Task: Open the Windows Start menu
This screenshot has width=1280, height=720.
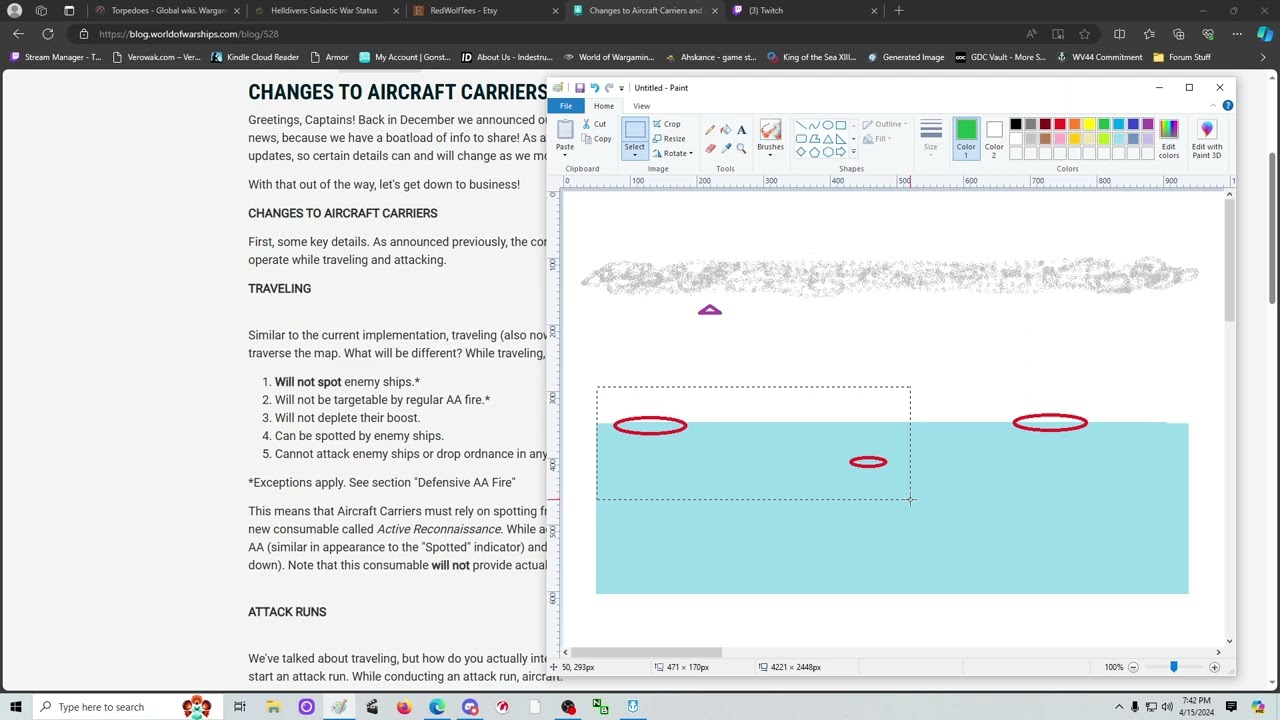Action: tap(16, 707)
